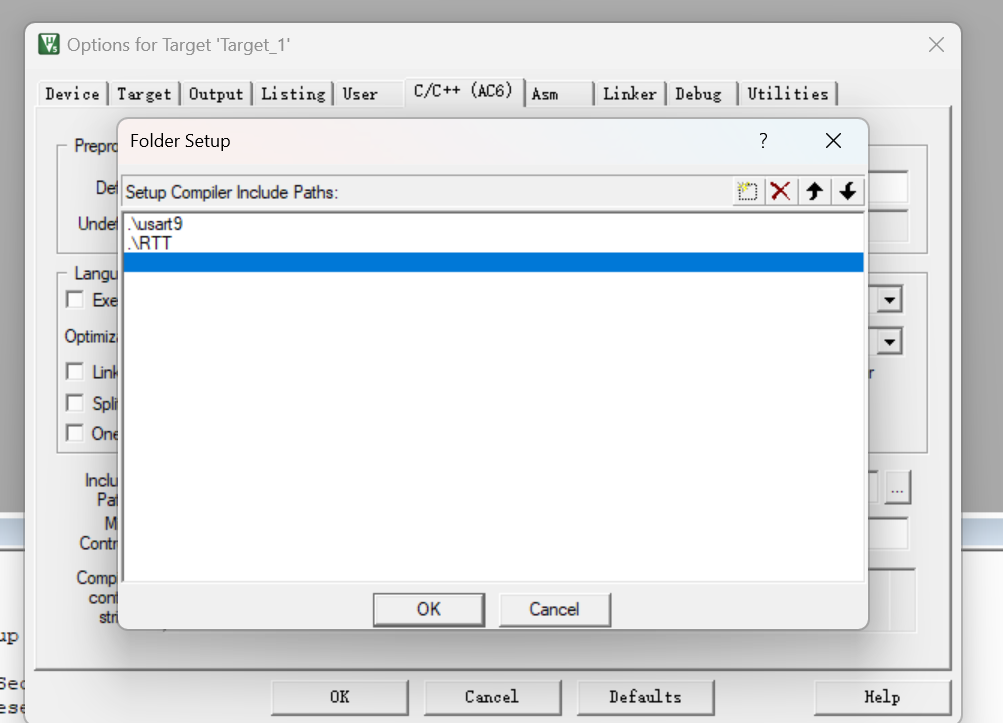
Task: Expand the upper dropdown arrow in Language group
Action: (x=890, y=299)
